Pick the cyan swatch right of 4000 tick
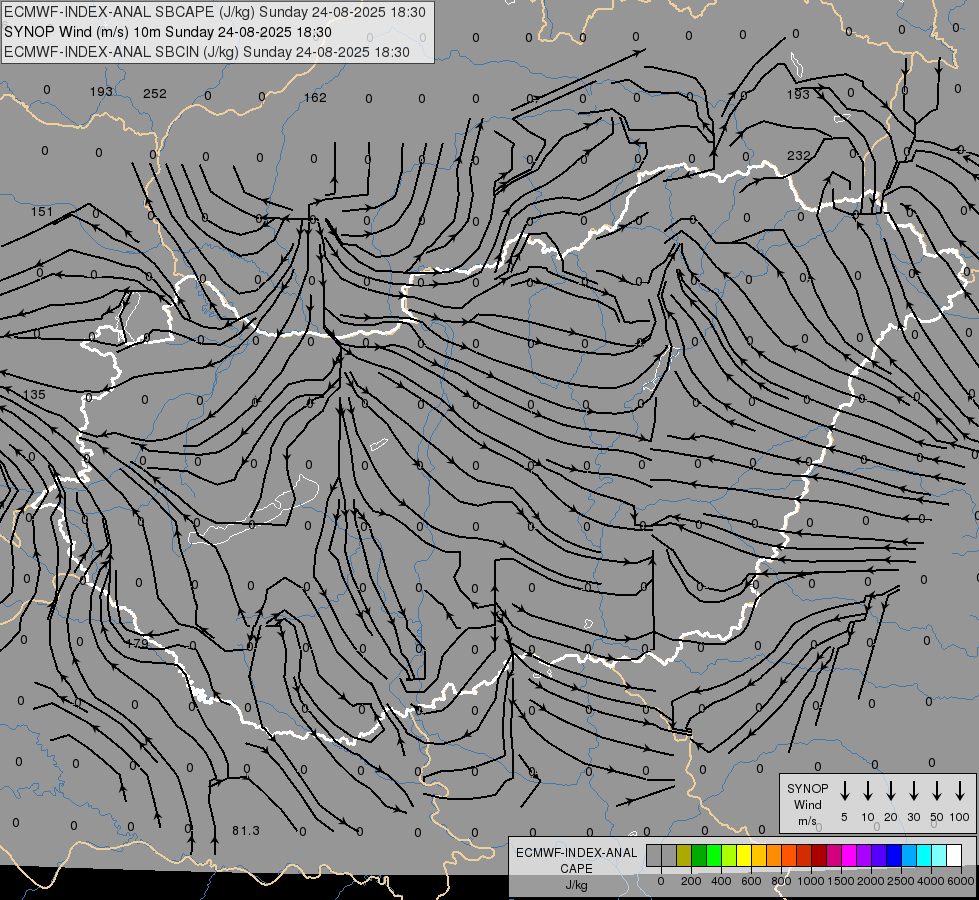This screenshot has height=900, width=979. tap(923, 855)
